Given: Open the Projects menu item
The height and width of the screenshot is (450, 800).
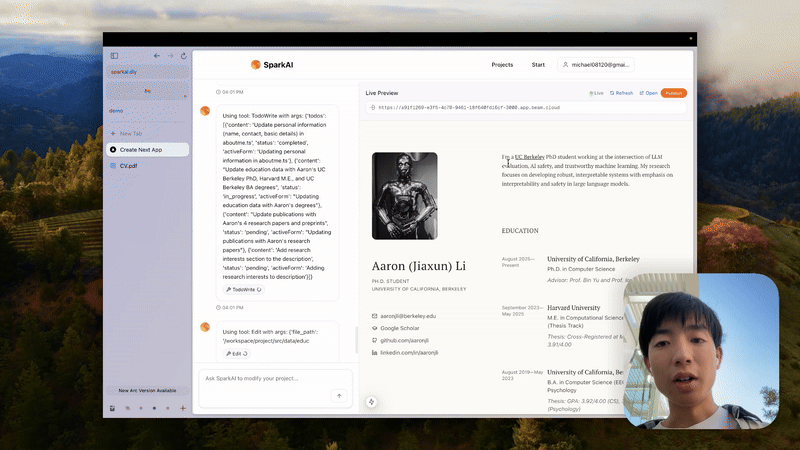Looking at the screenshot, I should (x=502, y=65).
